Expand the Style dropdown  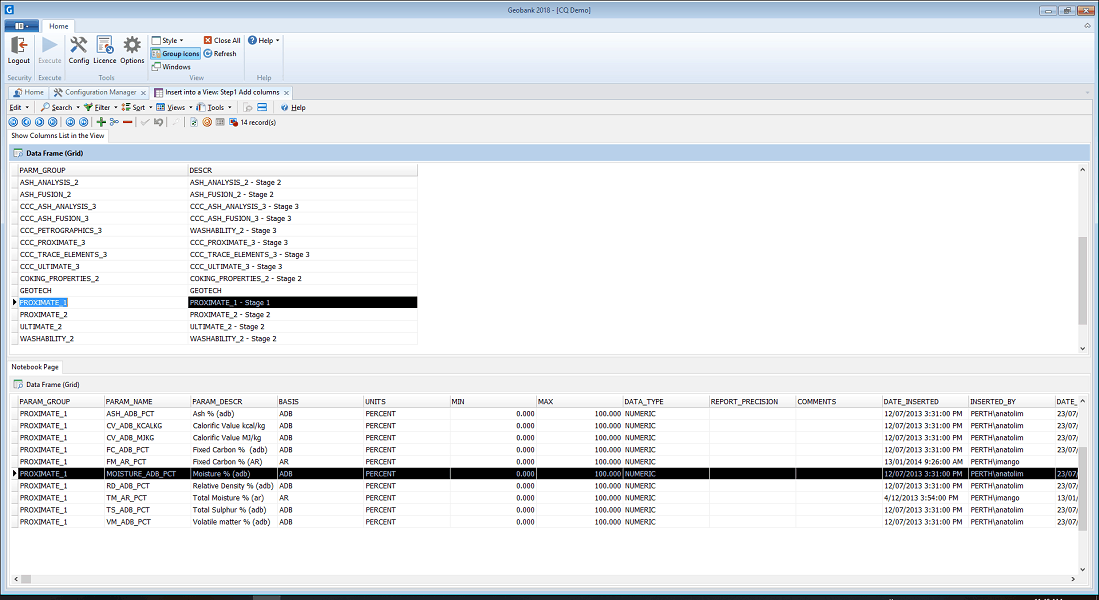tap(168, 41)
